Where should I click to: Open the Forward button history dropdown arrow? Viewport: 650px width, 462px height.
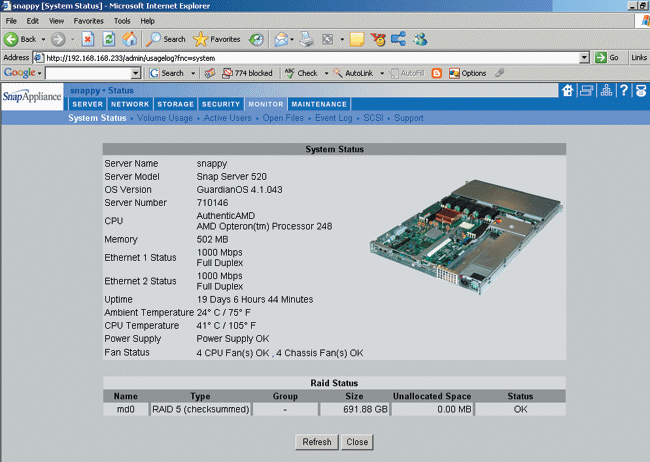tap(73, 39)
